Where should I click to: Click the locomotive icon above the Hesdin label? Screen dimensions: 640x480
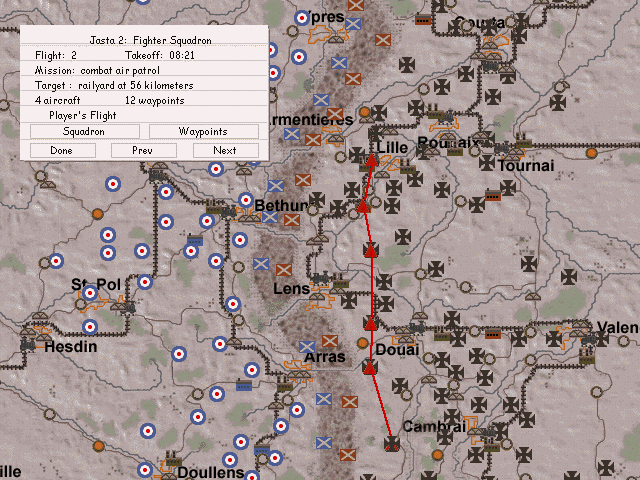click(x=28, y=345)
